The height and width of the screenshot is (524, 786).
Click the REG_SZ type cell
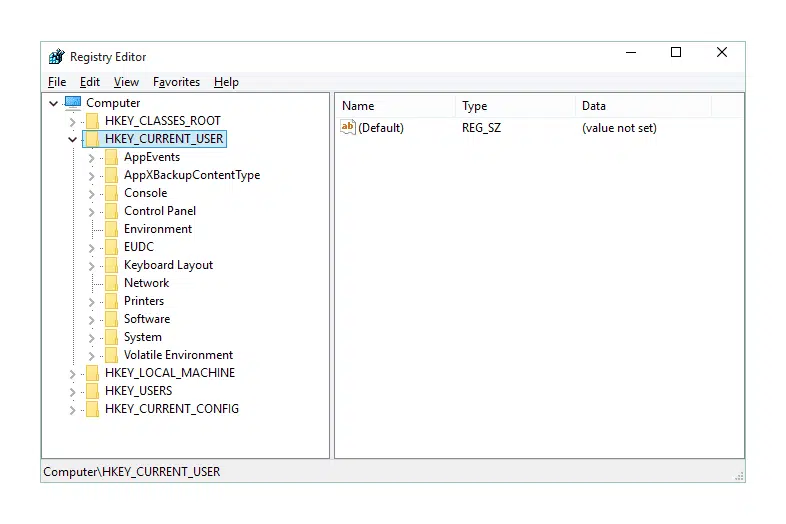point(481,128)
